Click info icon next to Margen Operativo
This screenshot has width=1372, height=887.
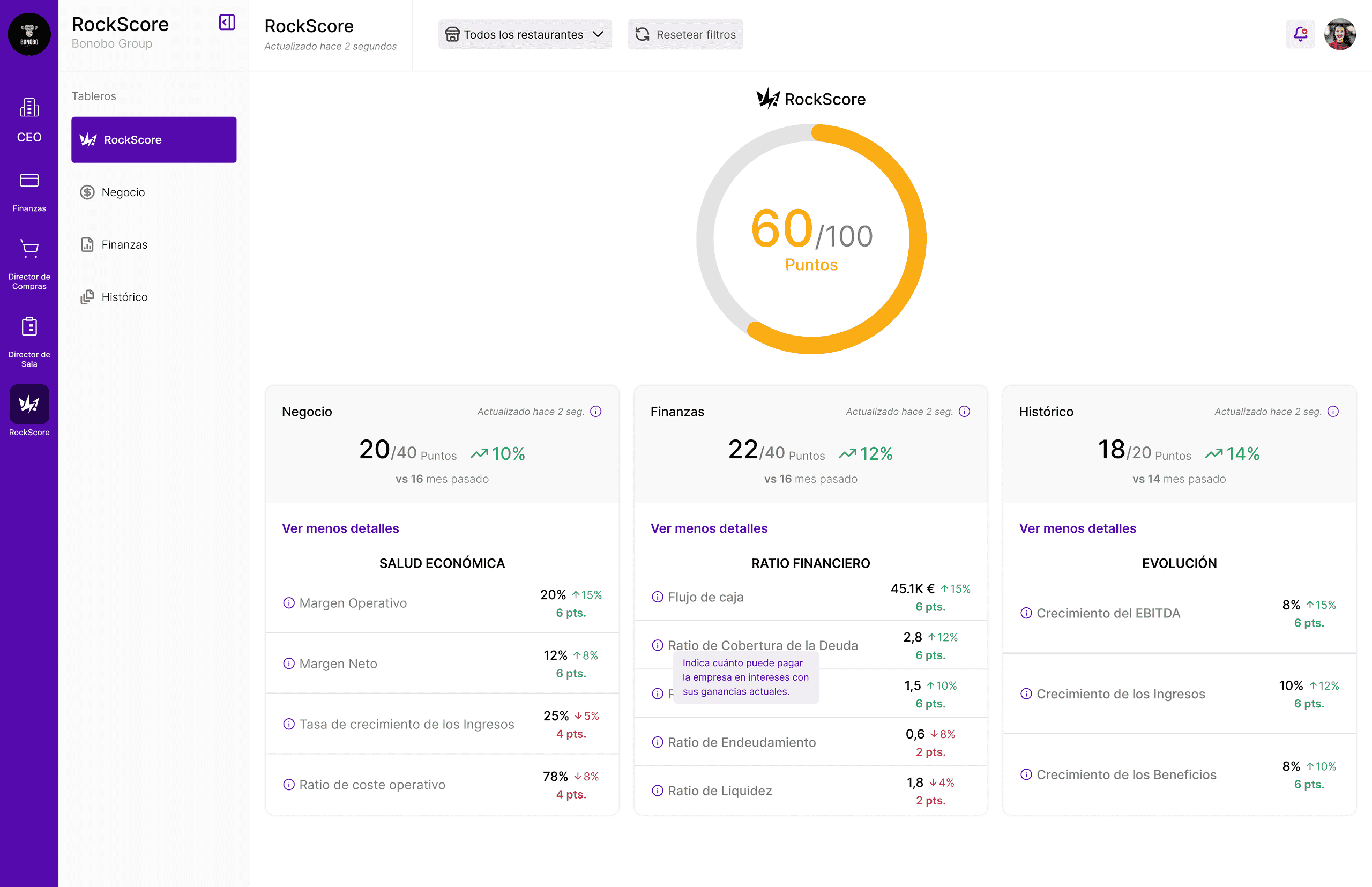(x=289, y=603)
